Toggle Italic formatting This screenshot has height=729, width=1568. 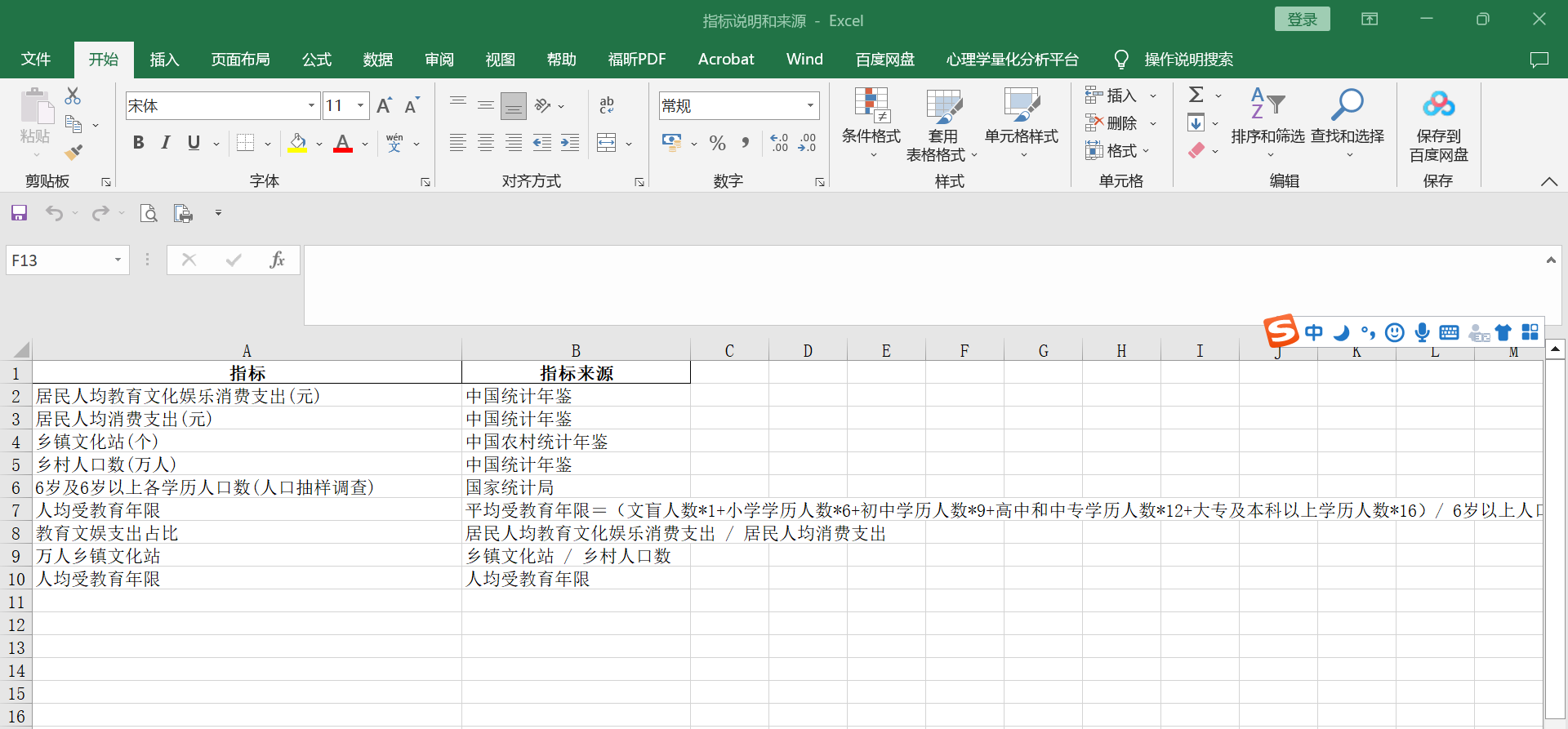tap(166, 143)
